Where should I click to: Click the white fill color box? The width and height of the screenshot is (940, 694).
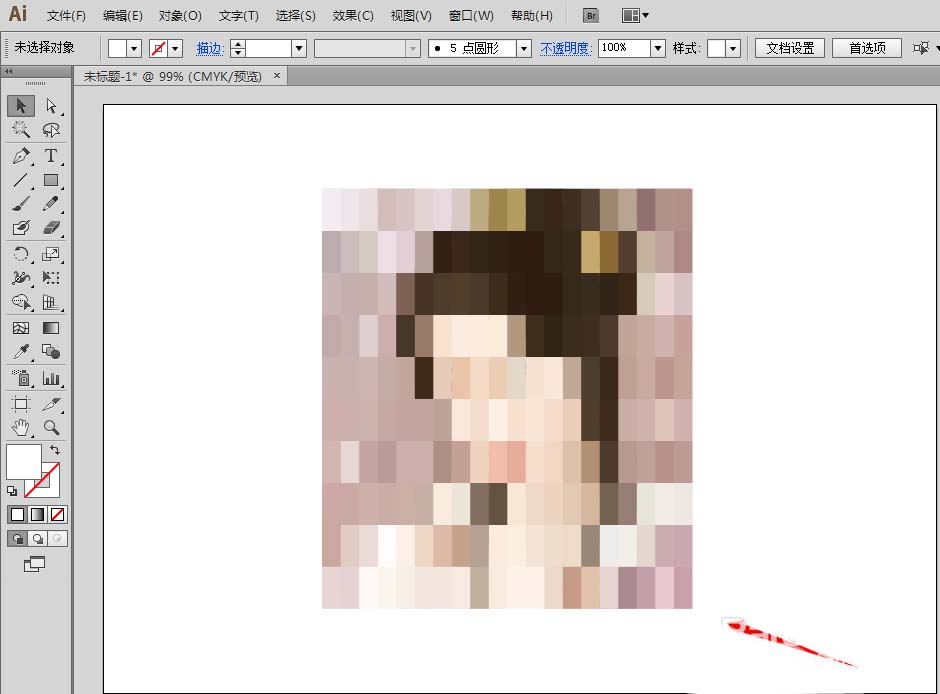coord(23,461)
